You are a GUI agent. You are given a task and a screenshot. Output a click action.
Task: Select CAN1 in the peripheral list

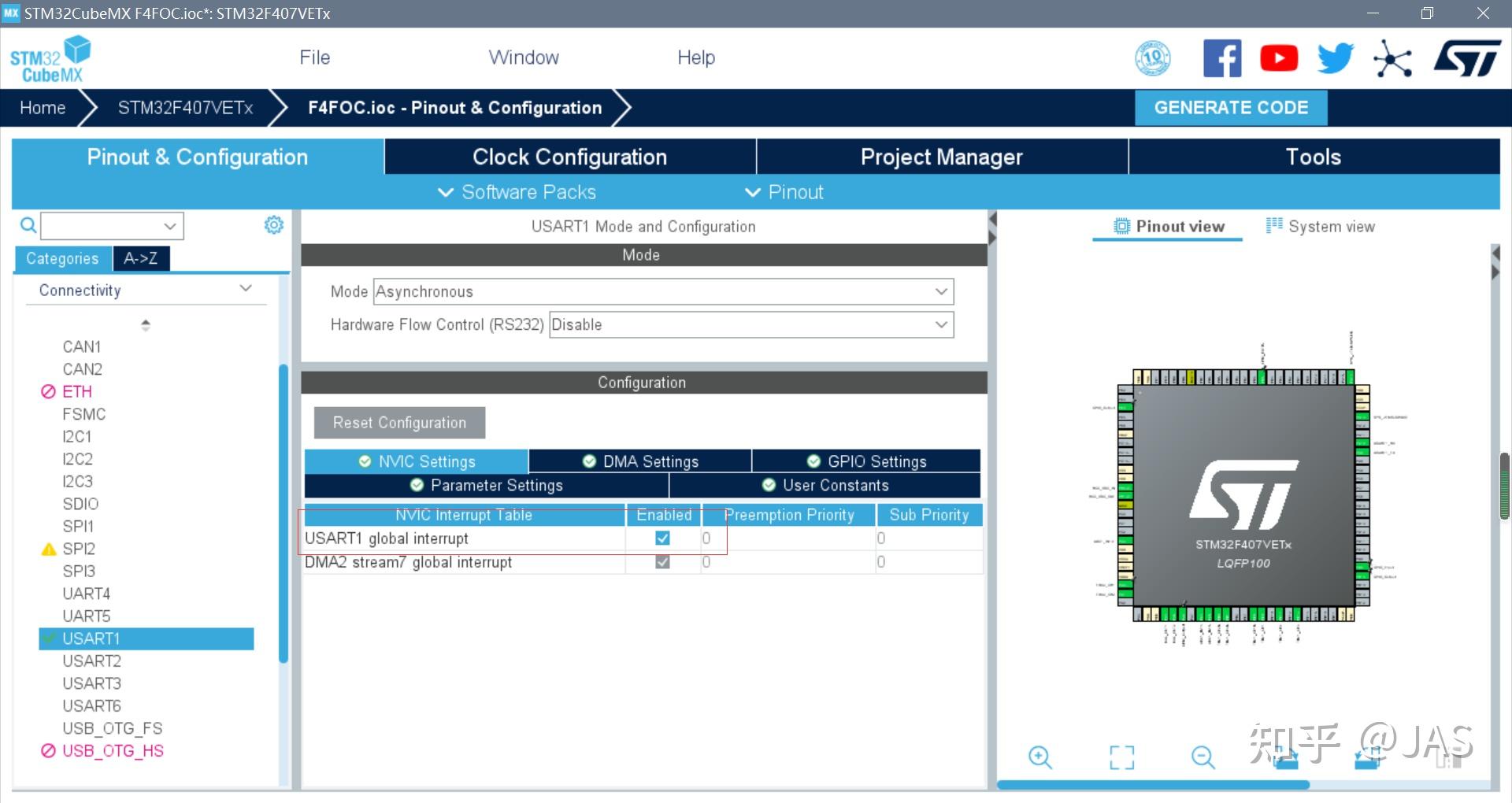(82, 346)
